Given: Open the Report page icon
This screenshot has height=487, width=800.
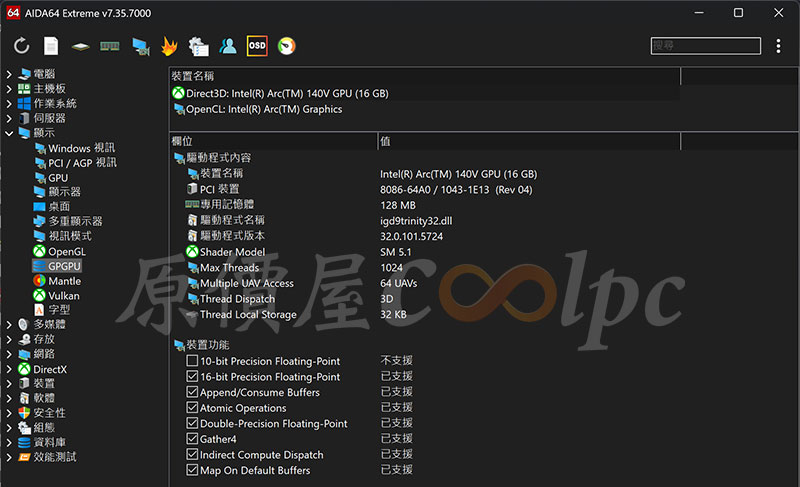Looking at the screenshot, I should pos(51,46).
